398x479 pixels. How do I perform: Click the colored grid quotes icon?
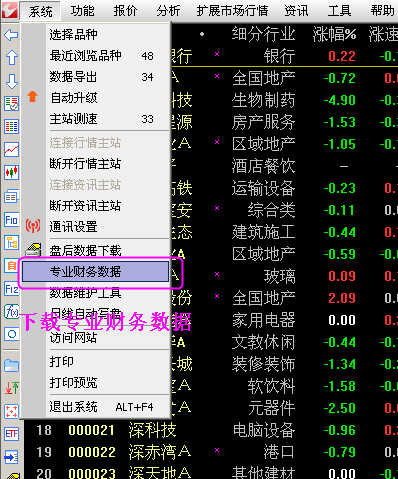[12, 126]
